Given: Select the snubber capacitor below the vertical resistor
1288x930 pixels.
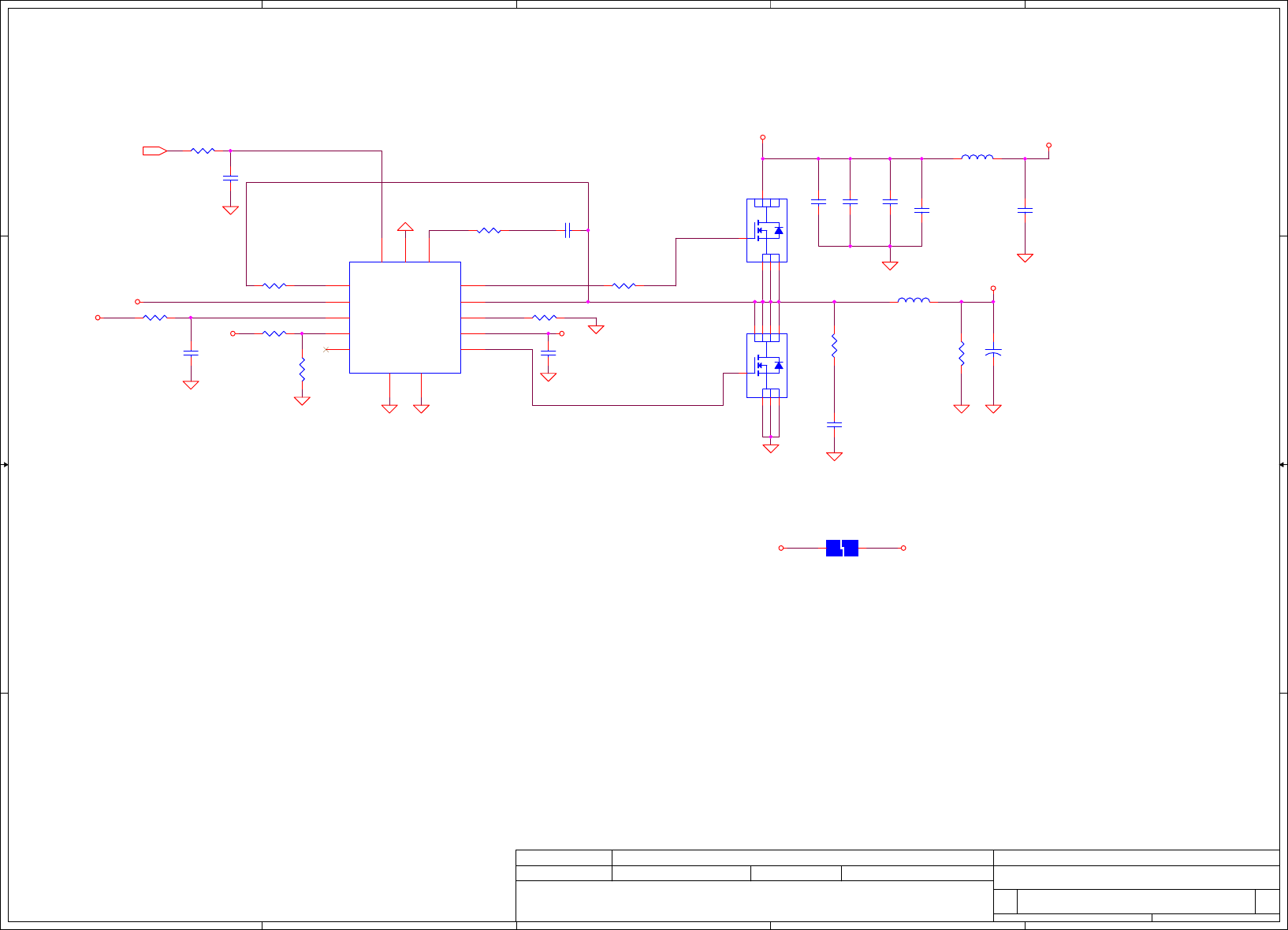Looking at the screenshot, I should [834, 424].
